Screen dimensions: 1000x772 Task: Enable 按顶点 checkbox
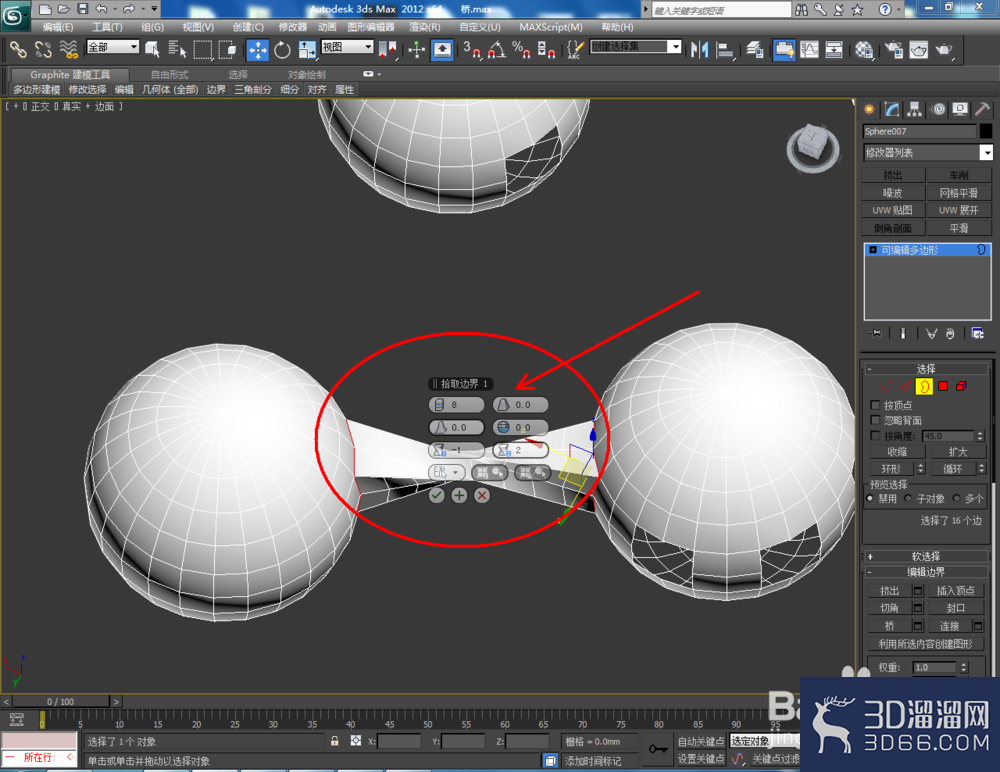(875, 405)
